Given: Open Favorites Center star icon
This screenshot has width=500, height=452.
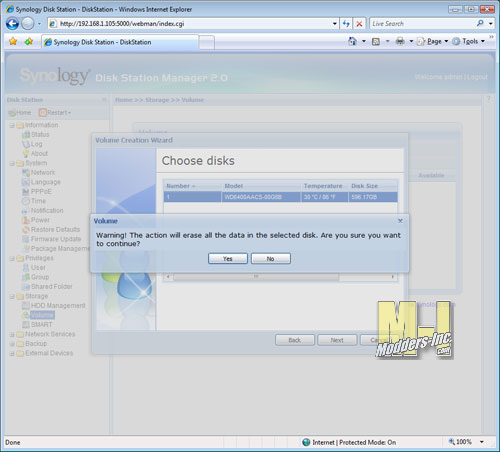Looking at the screenshot, I should (13, 41).
